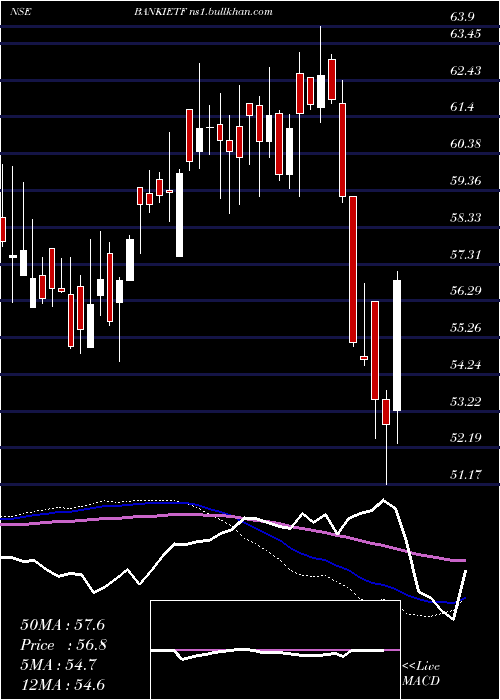500x700 pixels.
Task: Click the NSE exchange label
Action: [21, 12]
